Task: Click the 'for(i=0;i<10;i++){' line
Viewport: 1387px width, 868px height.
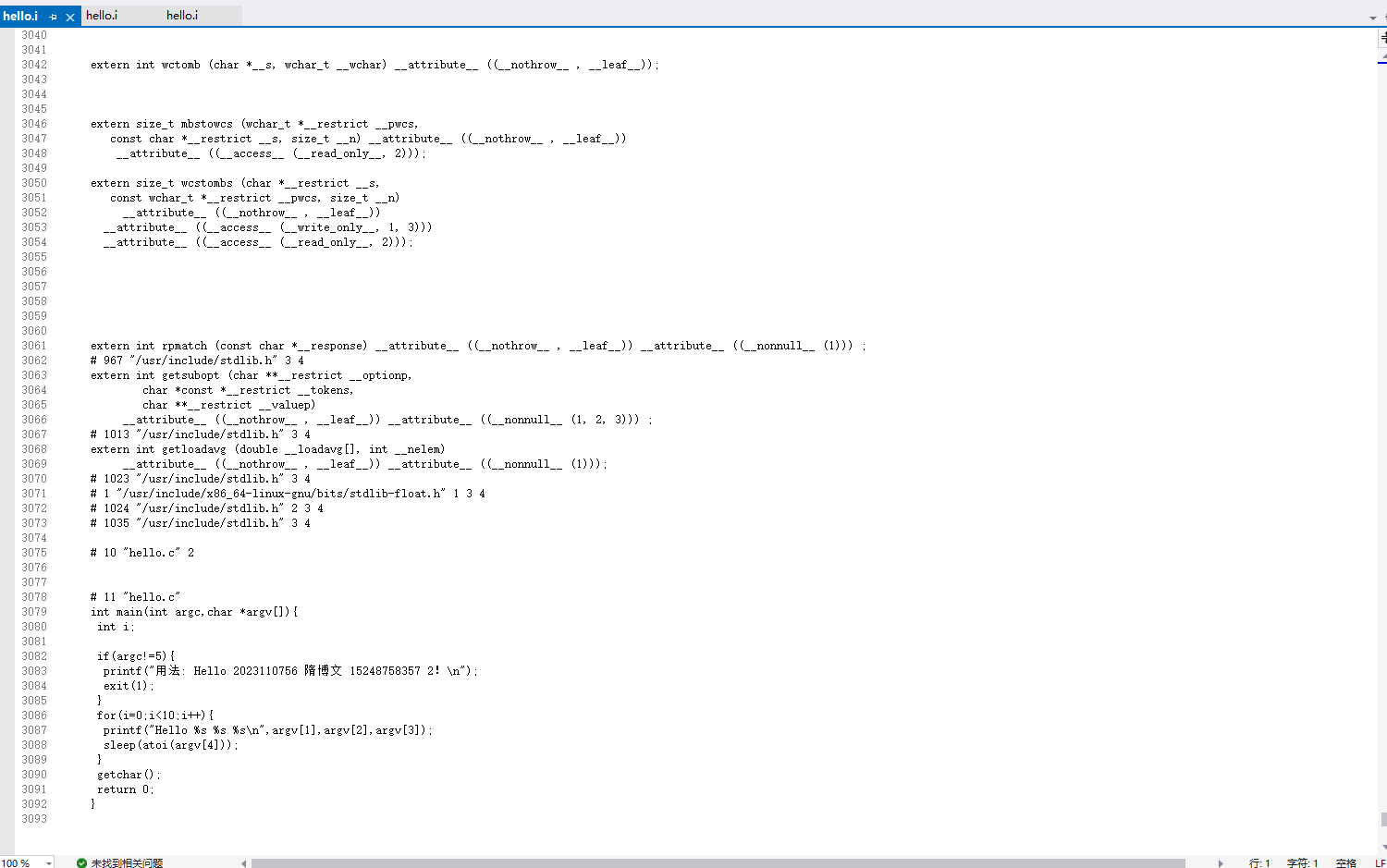Action: pyautogui.click(x=155, y=715)
